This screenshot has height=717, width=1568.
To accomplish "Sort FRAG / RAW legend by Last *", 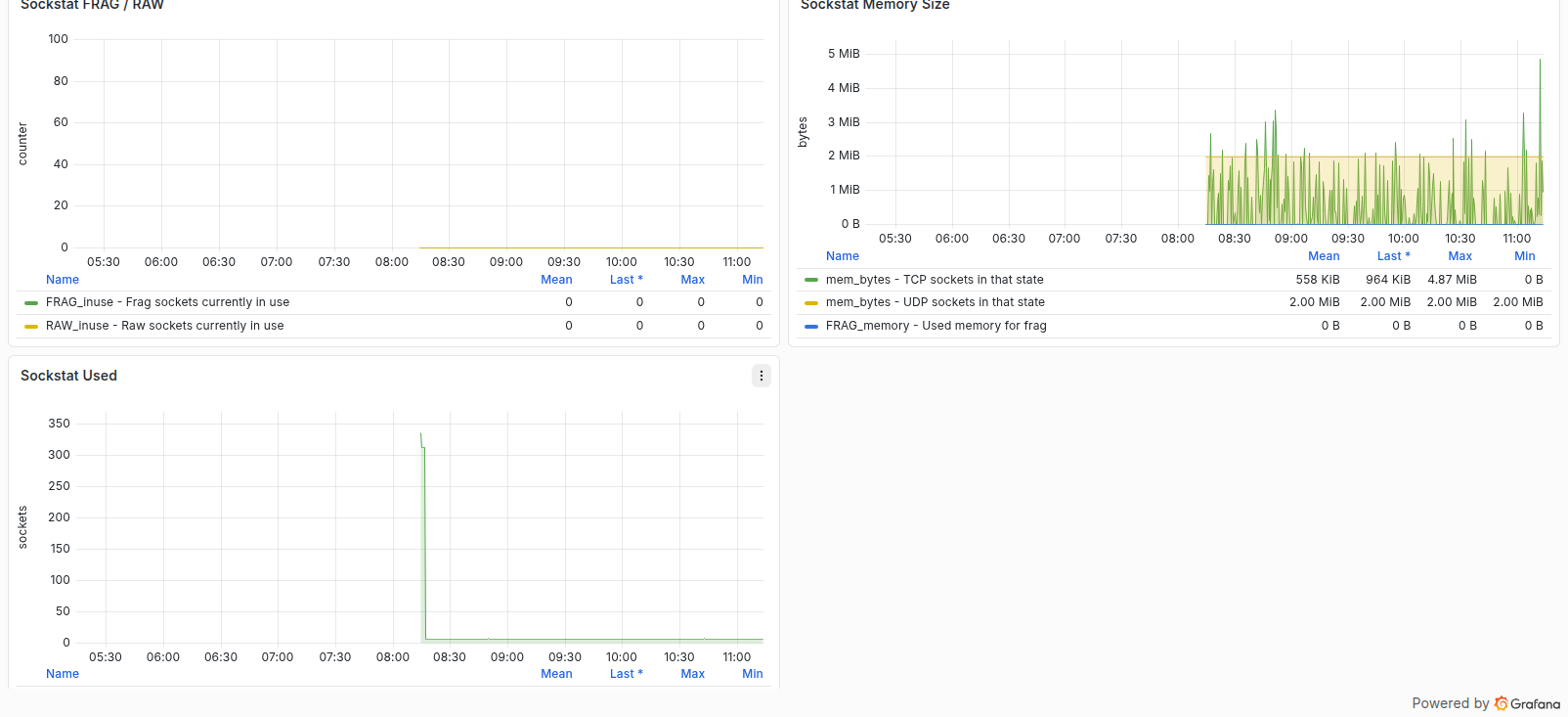I will coord(627,280).
